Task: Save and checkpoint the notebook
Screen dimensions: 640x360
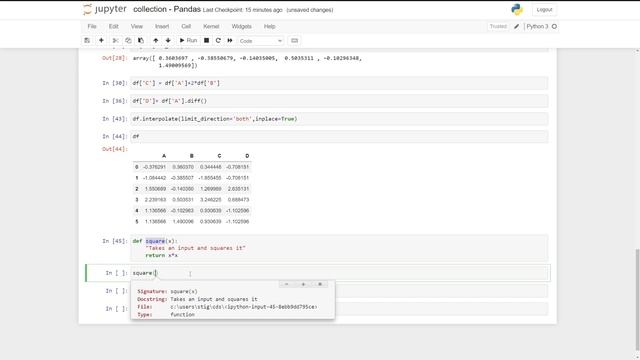Action: [x=87, y=40]
